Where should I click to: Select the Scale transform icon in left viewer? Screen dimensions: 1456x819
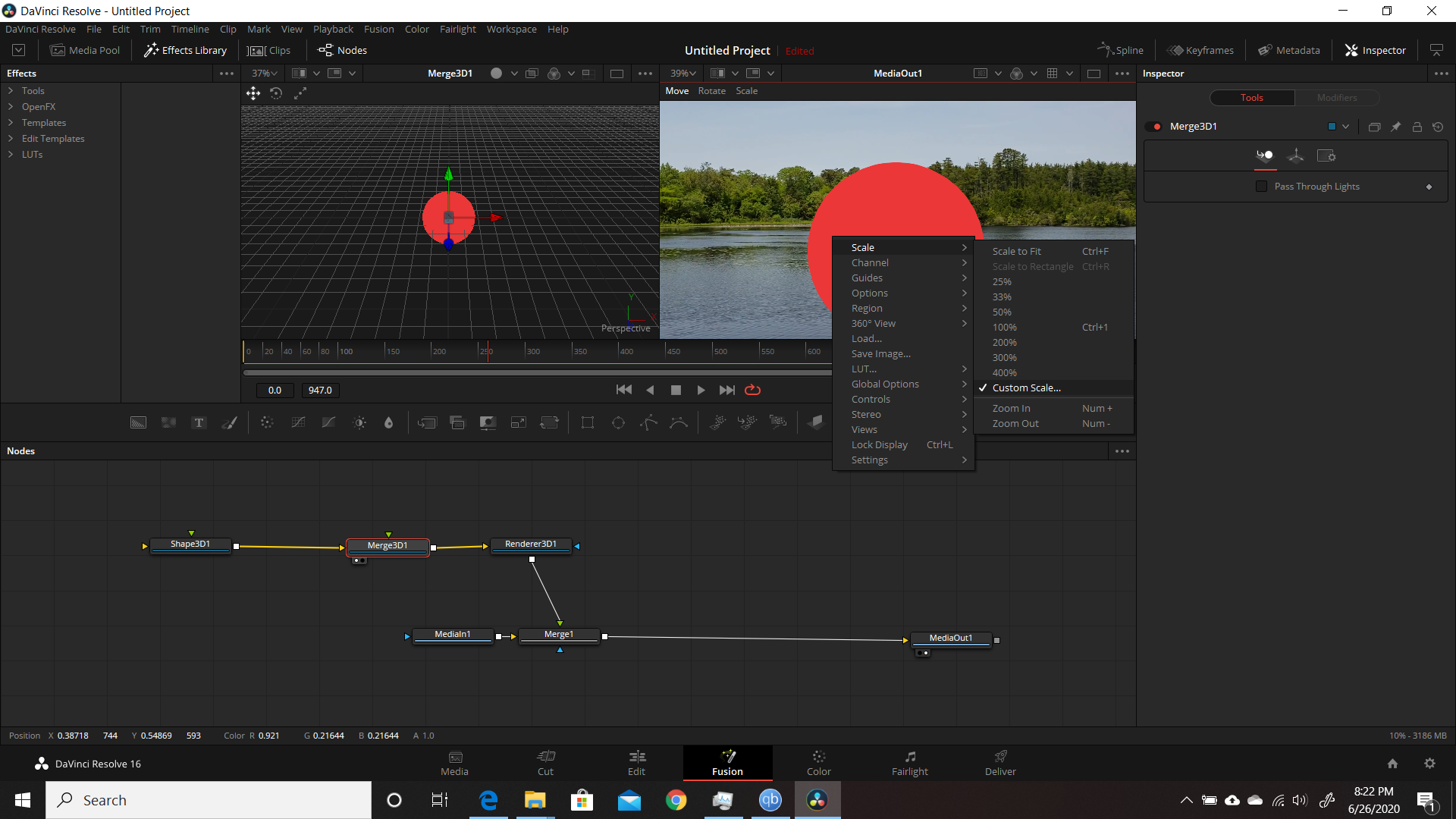[x=300, y=93]
